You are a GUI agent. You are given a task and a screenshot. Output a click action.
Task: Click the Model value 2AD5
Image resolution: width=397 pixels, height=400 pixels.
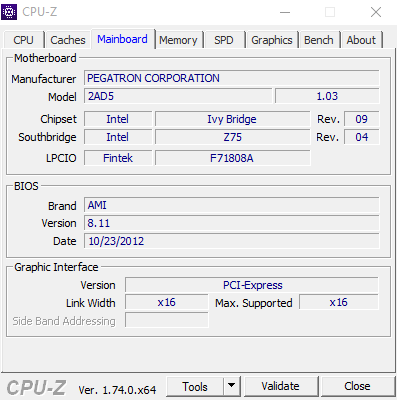pos(178,96)
